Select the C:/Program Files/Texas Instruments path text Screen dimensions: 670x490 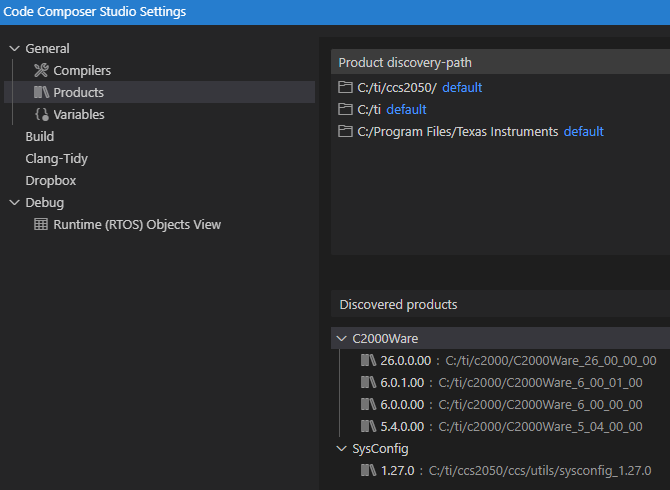click(x=458, y=131)
